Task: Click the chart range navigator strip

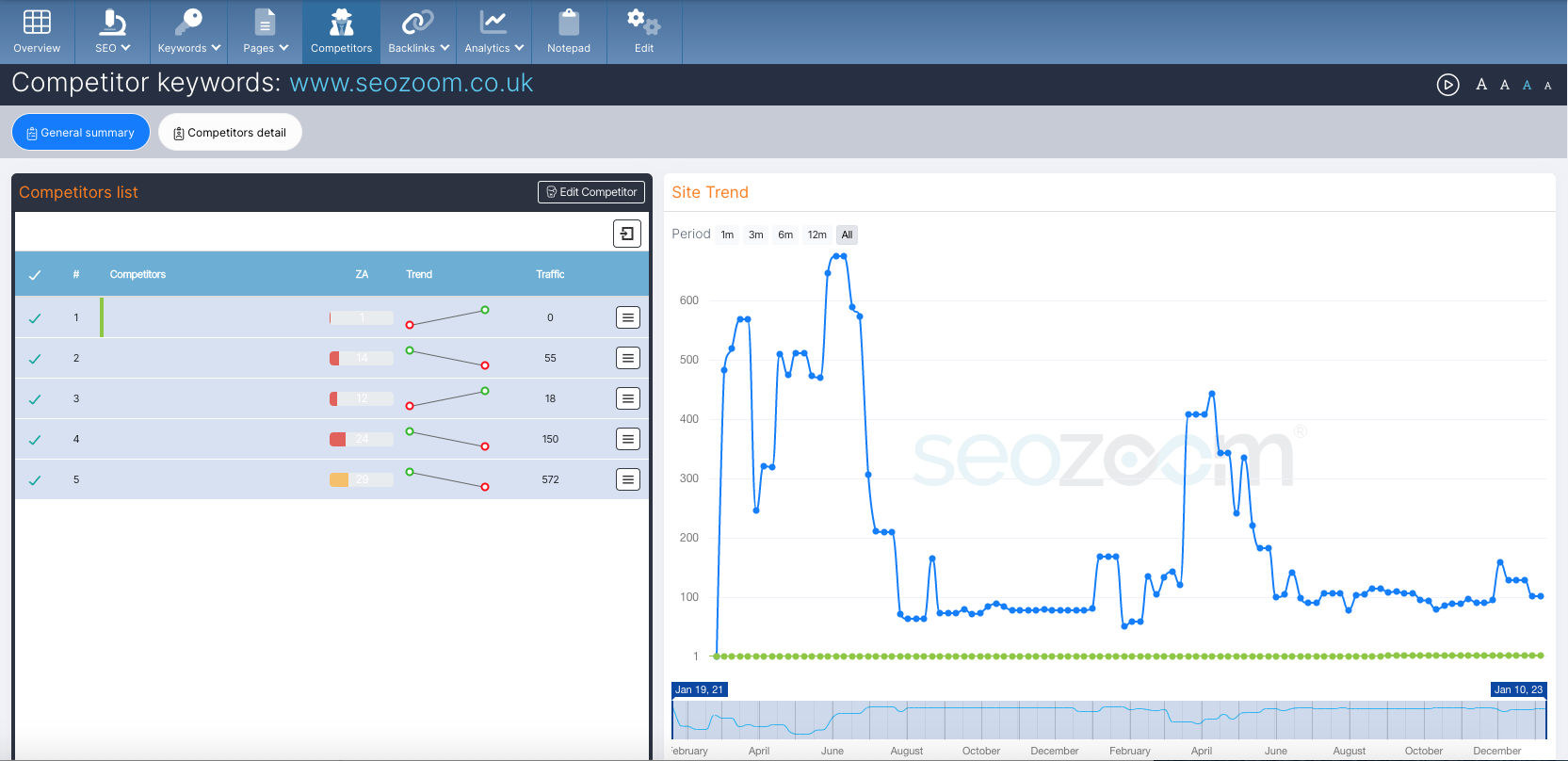Action: (1109, 720)
